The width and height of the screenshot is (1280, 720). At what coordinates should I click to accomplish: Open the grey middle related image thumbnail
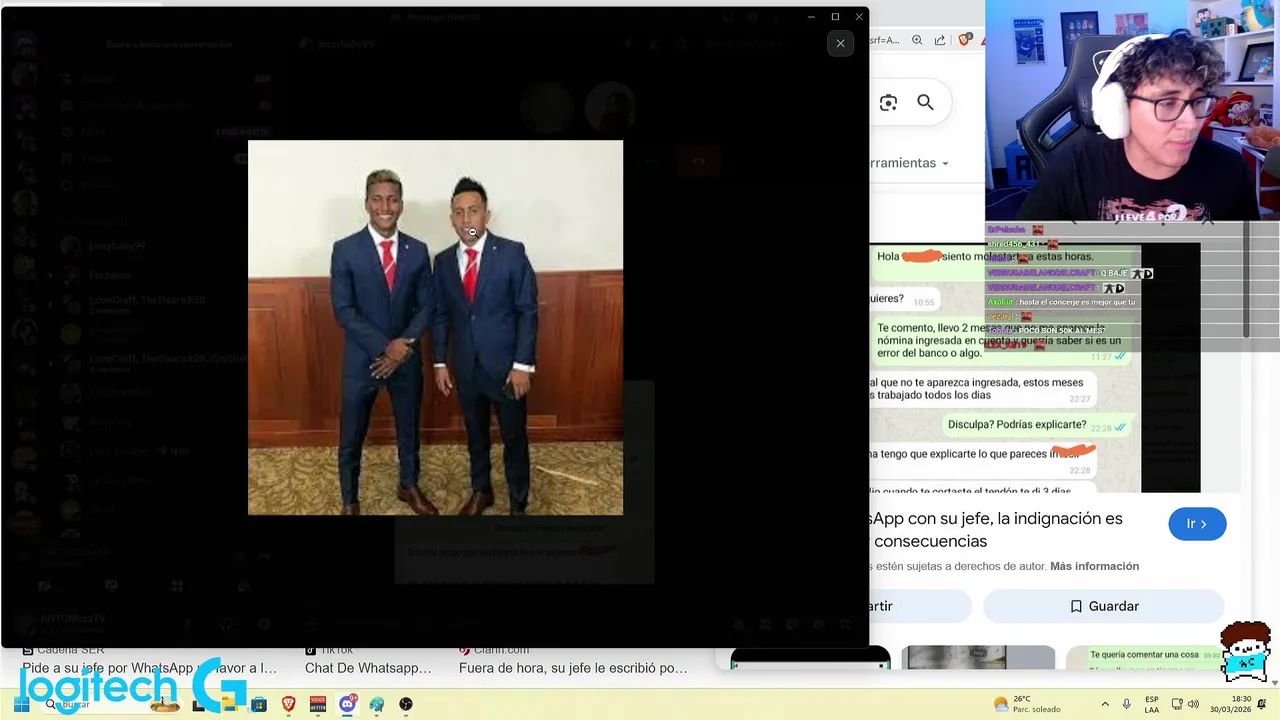tap(978, 657)
